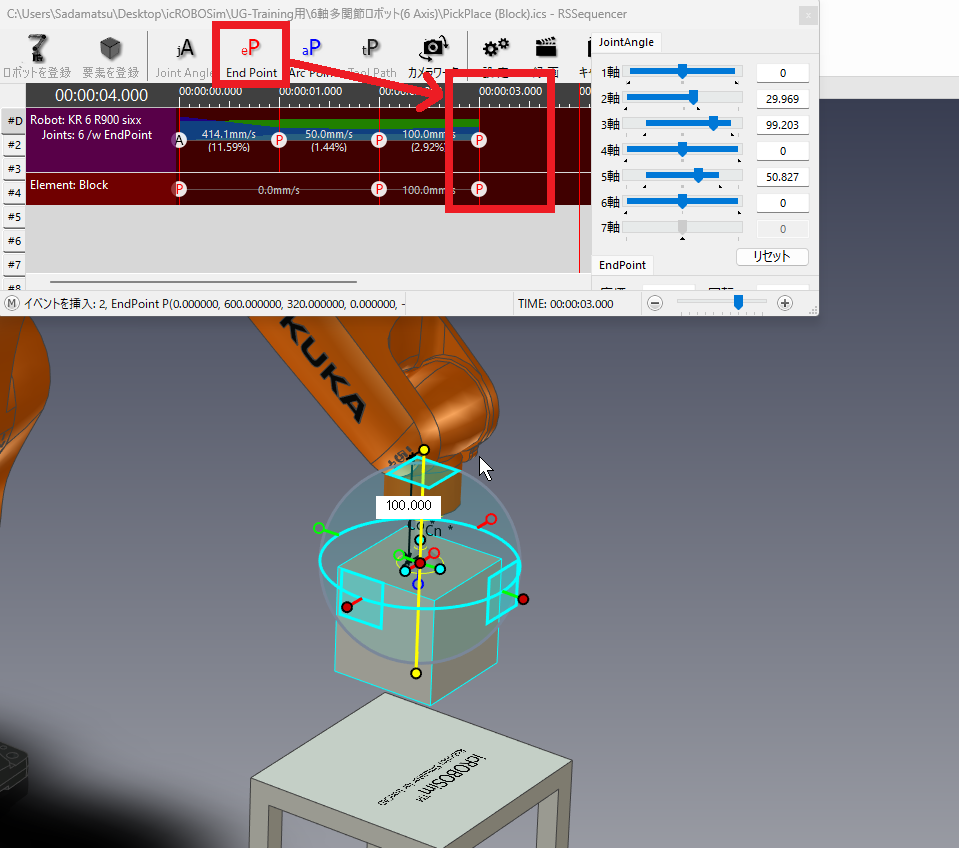Select the Tool Path icon
Image resolution: width=959 pixels, height=848 pixels.
(371, 56)
